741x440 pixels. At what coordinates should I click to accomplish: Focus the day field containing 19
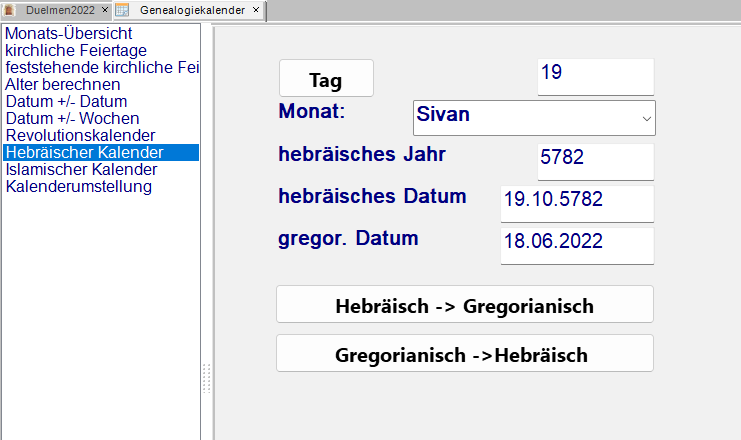(x=595, y=77)
